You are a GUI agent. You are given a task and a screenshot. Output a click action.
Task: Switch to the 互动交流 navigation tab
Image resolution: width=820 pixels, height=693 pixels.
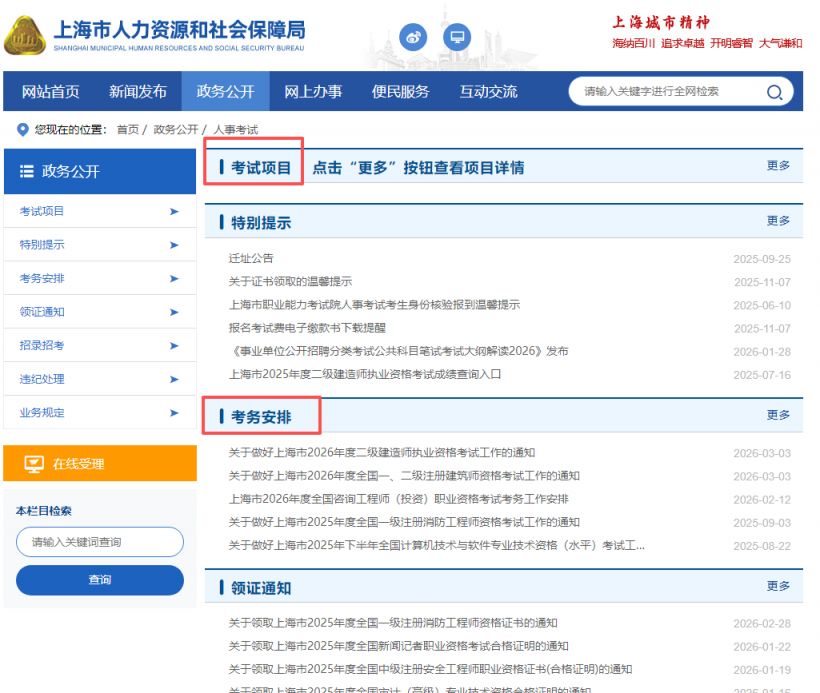click(487, 92)
